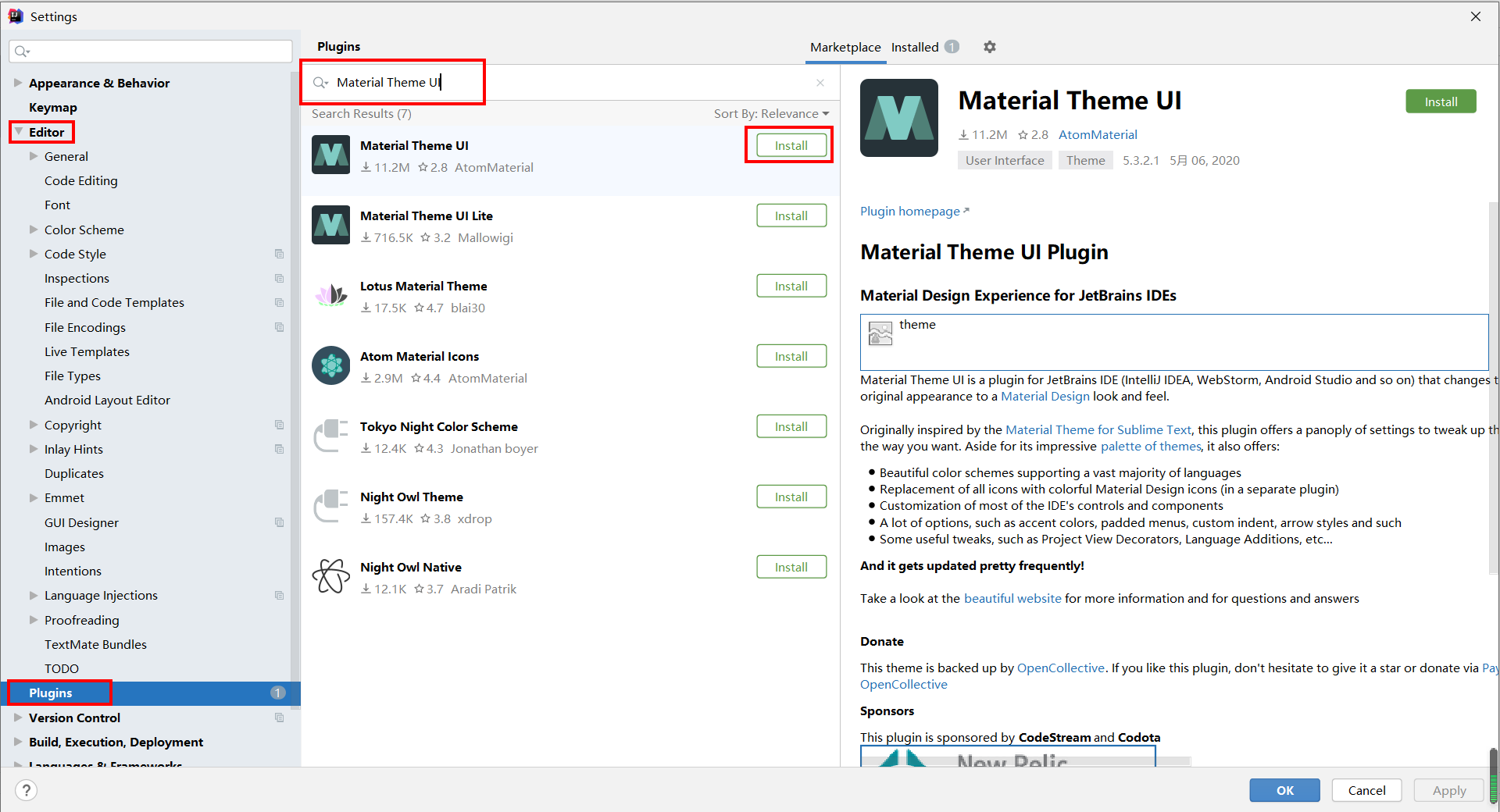Click the Tokyo Night Color Scheme plug icon
Screen dimensions: 1500x812
(x=331, y=436)
